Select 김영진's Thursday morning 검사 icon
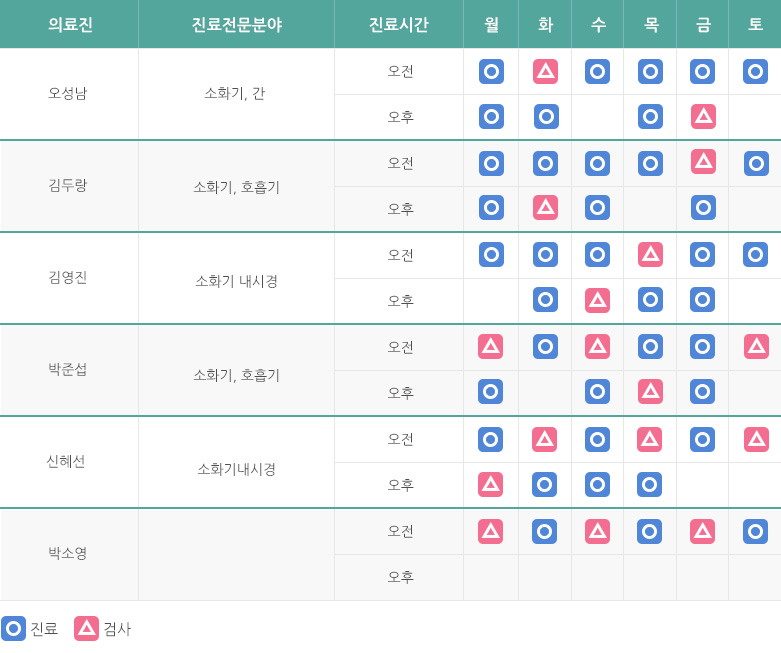 650,254
